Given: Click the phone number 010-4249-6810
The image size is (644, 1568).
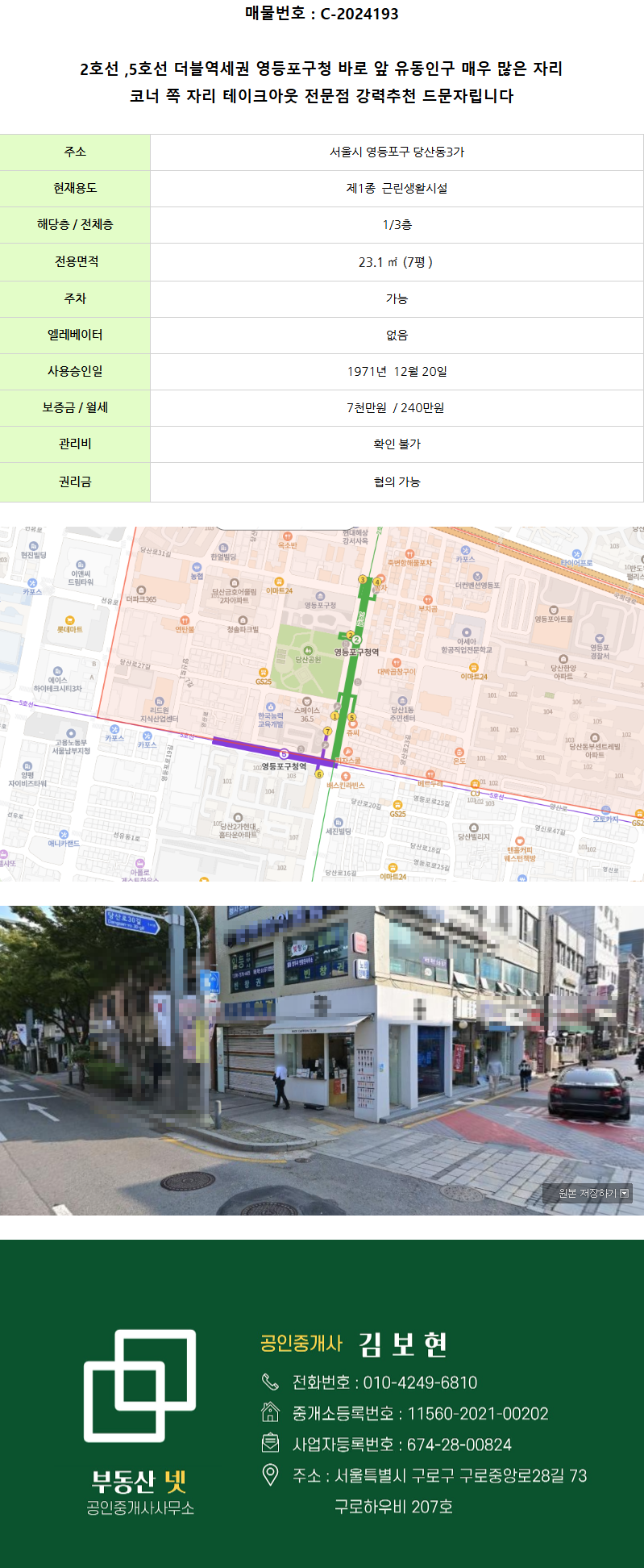Looking at the screenshot, I should click(420, 1382).
